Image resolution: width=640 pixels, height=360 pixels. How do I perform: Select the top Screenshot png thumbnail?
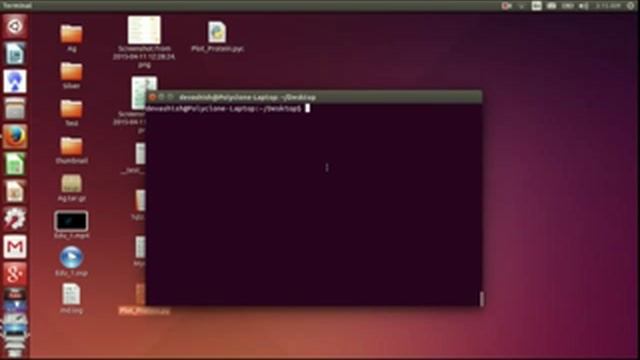pyautogui.click(x=144, y=30)
